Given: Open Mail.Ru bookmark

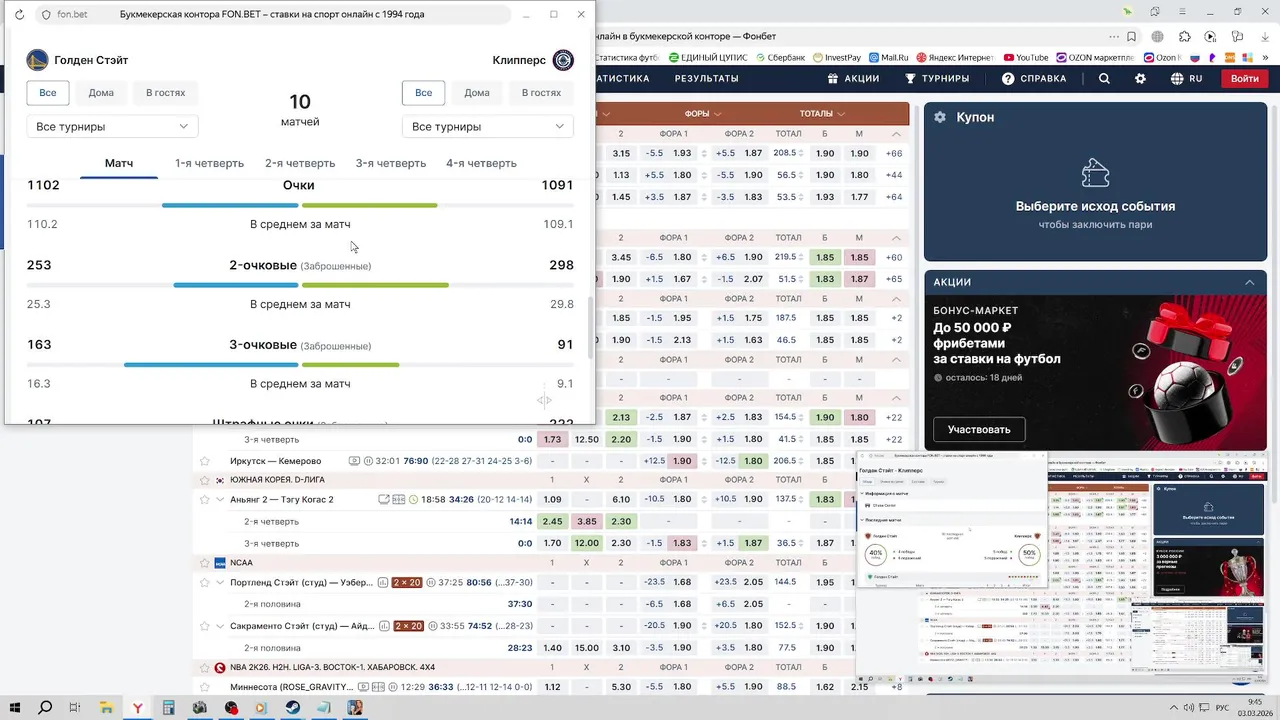Looking at the screenshot, I should coord(888,58).
